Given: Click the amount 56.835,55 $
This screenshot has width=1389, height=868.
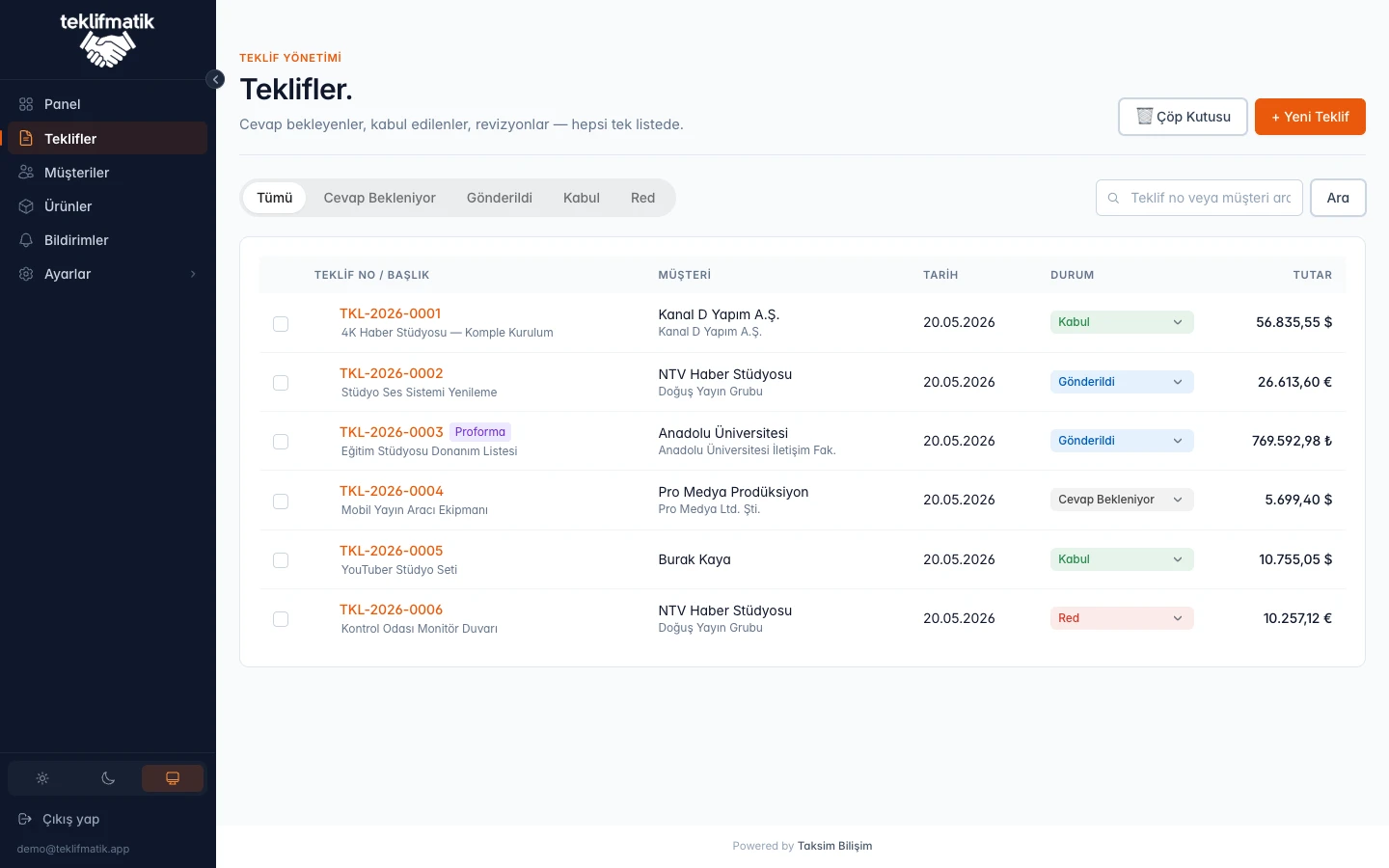Looking at the screenshot, I should click(1294, 322).
